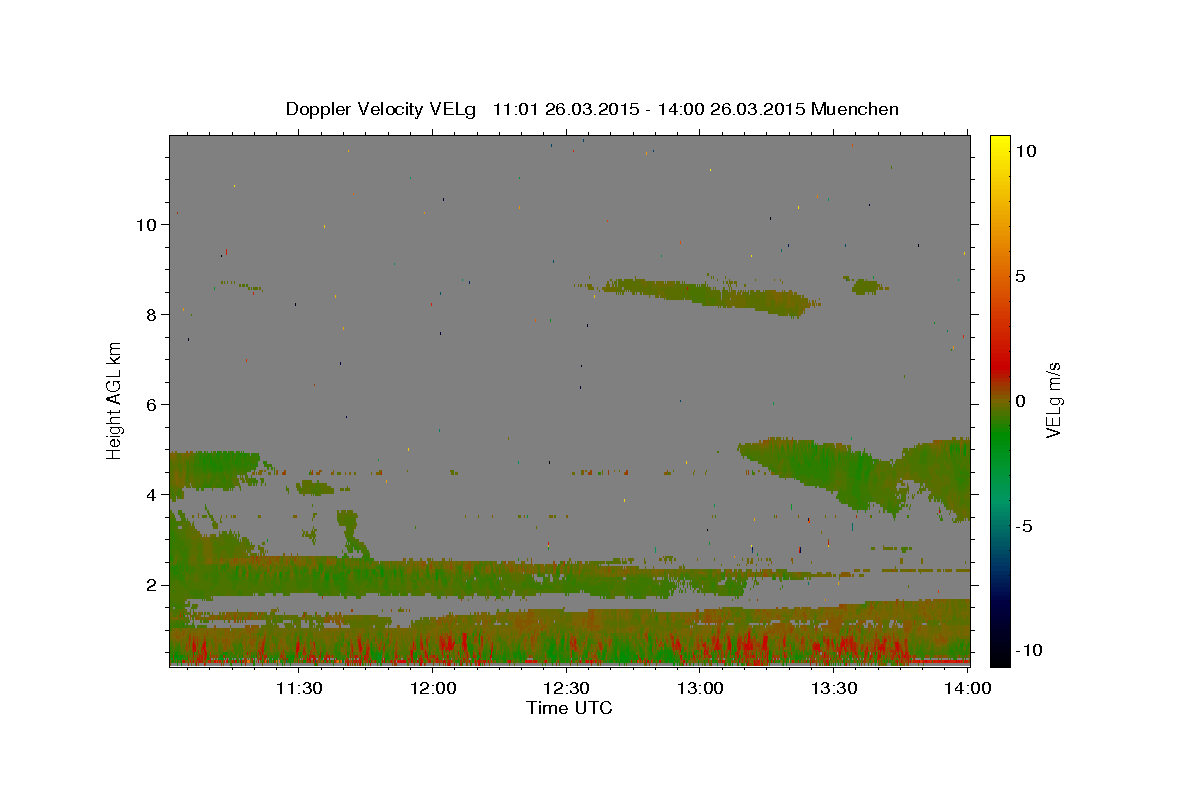The width and height of the screenshot is (1200, 800).
Task: Click the 13:30 time tick label
Action: (834, 688)
